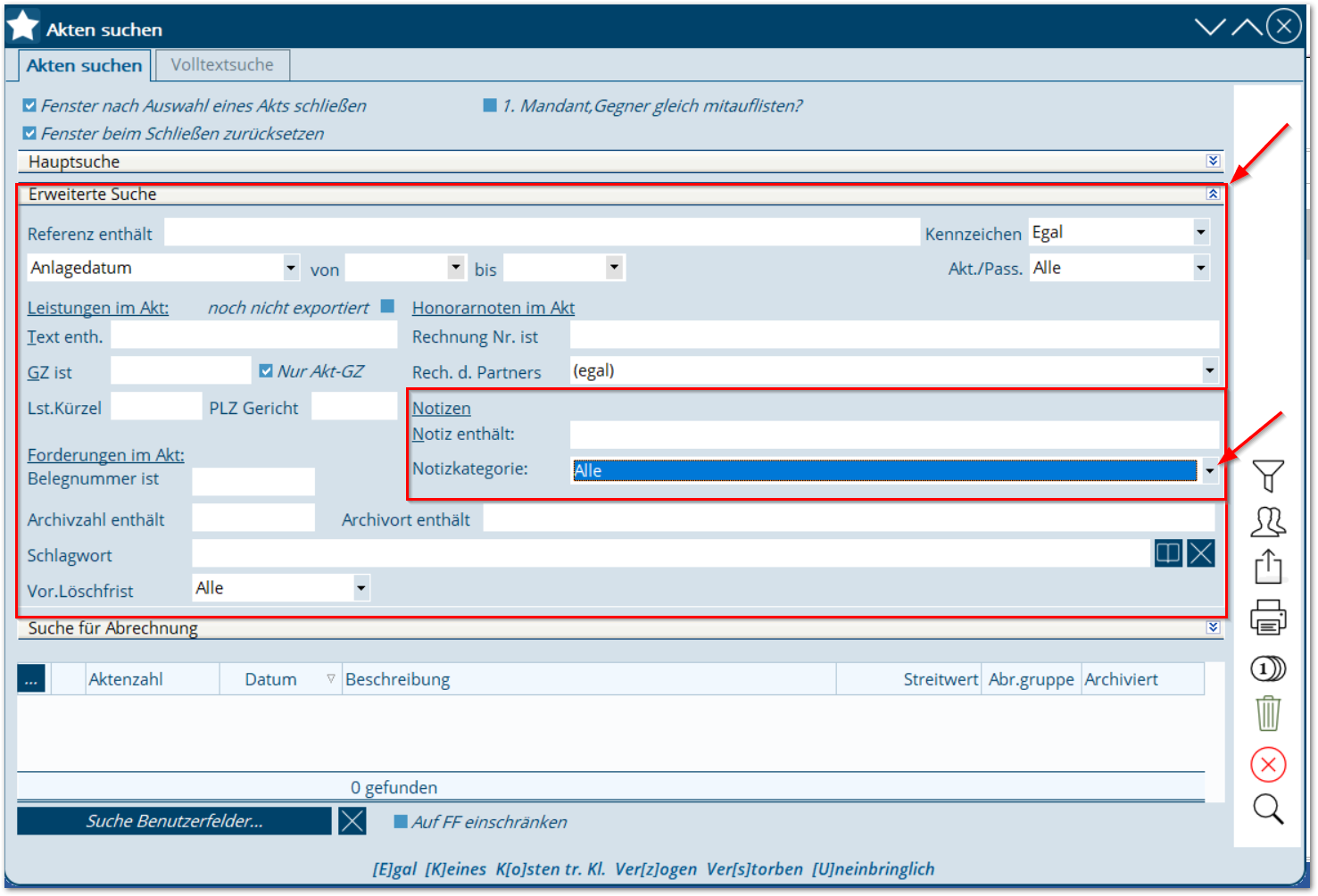The height and width of the screenshot is (896, 1318).
Task: Open the von date dropdown
Action: tap(455, 268)
